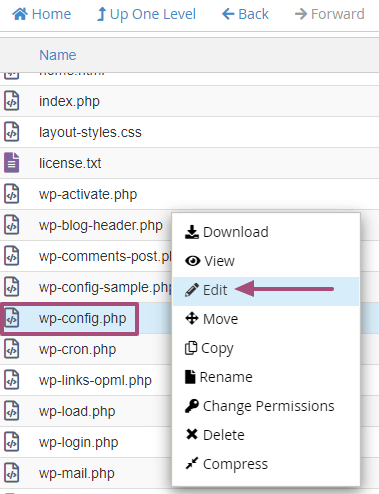This screenshot has height=494, width=379.
Task: Sort files by the Name column header
Action: click(58, 55)
